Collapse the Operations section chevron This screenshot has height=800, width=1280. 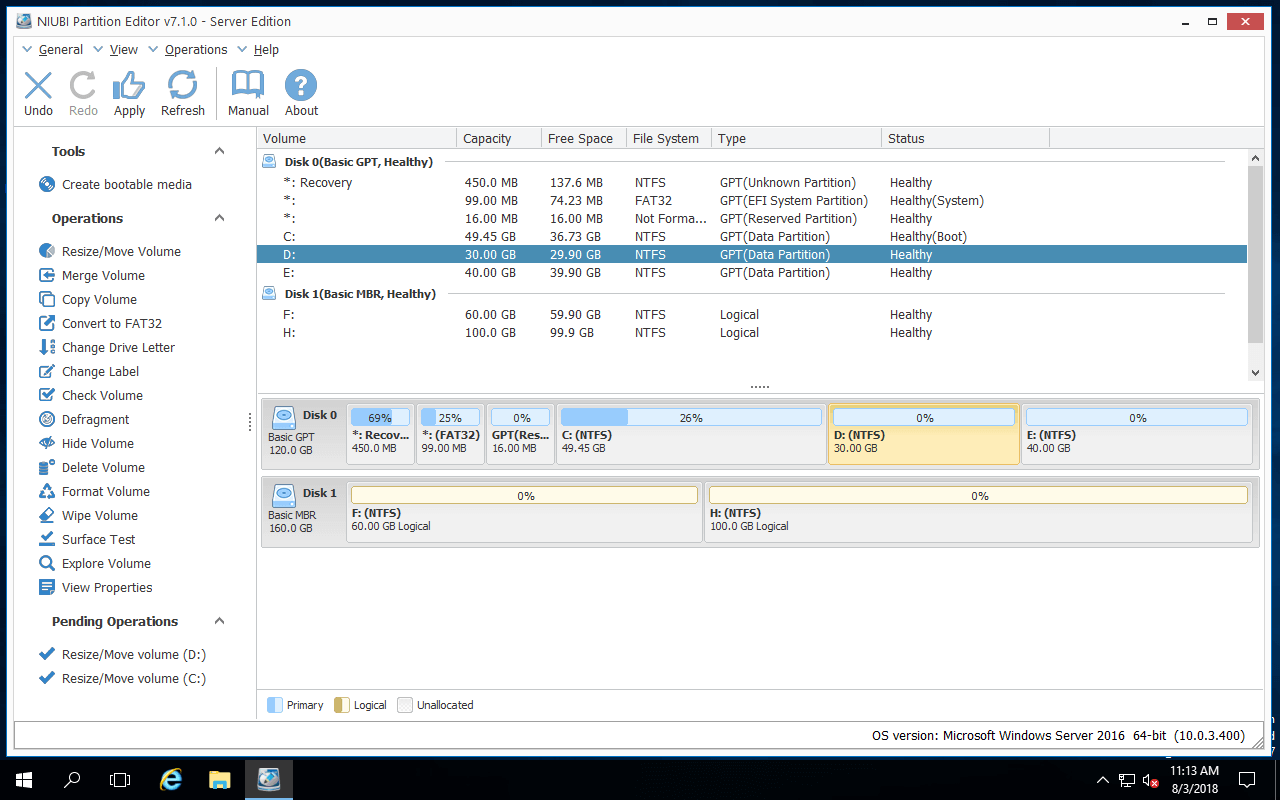click(220, 218)
